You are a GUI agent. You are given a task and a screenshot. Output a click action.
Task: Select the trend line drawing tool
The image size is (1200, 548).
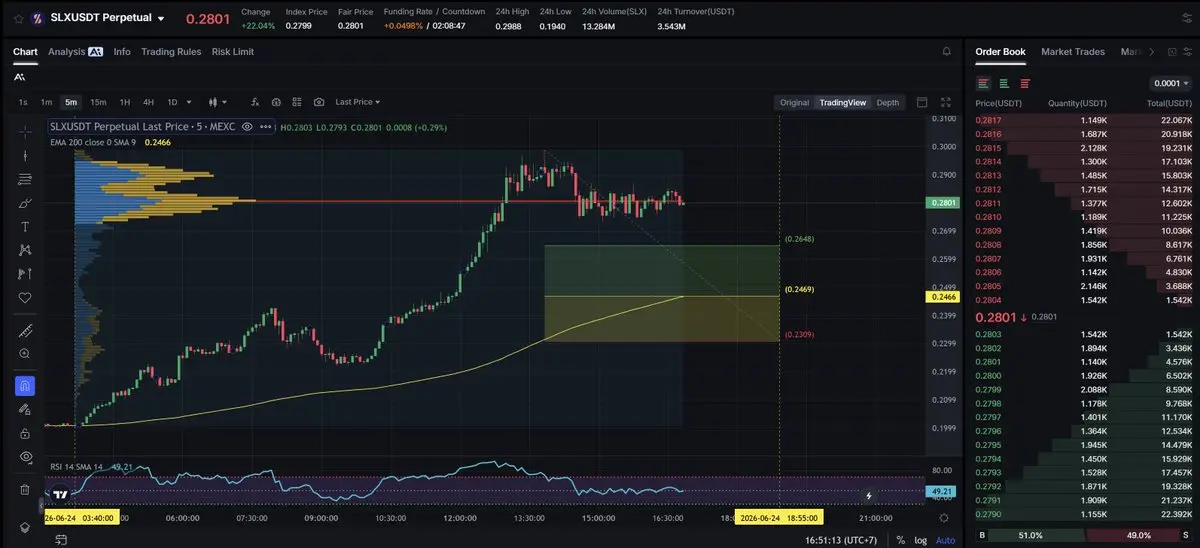(x=25, y=155)
